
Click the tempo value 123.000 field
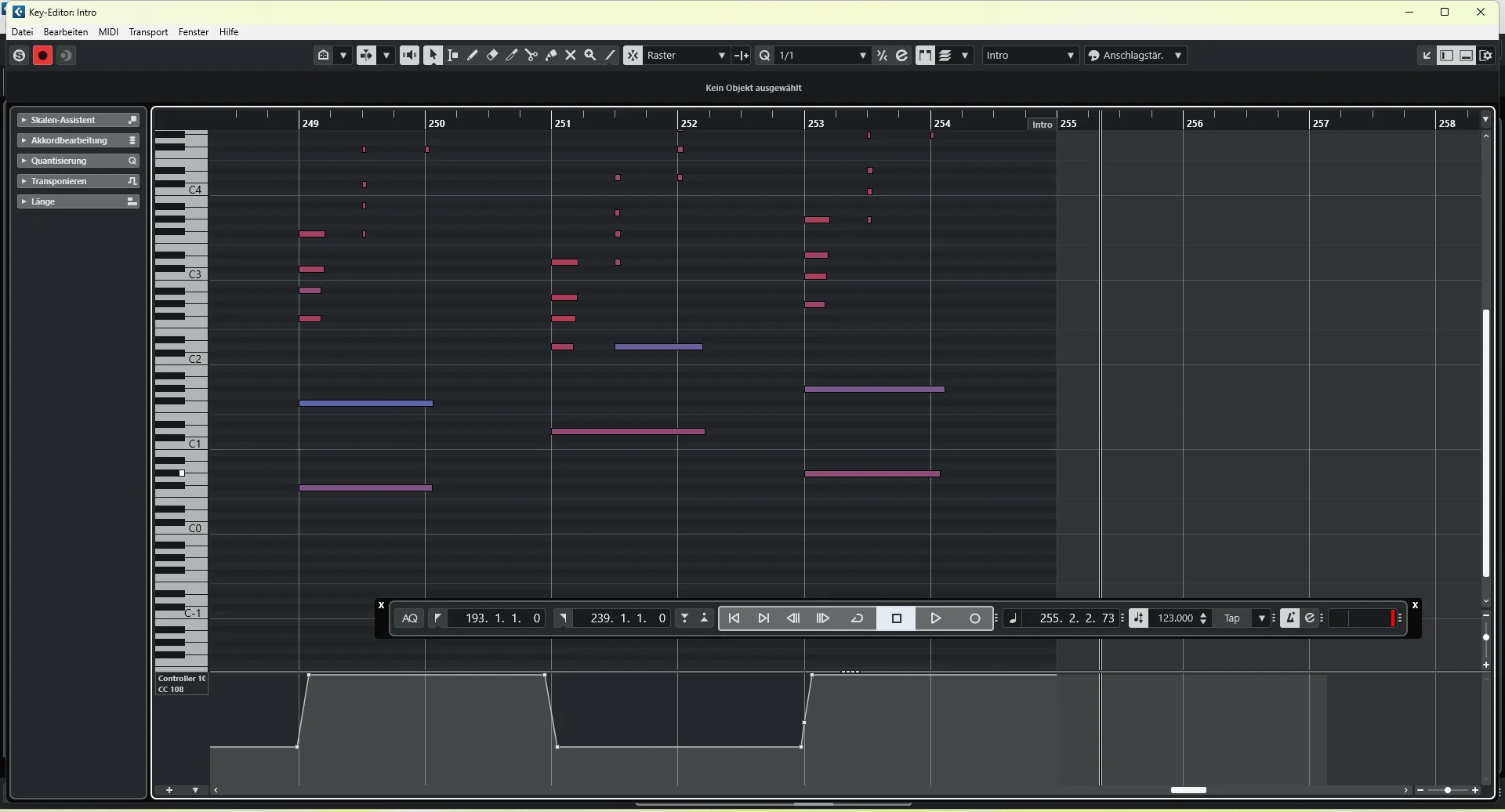pos(1176,618)
